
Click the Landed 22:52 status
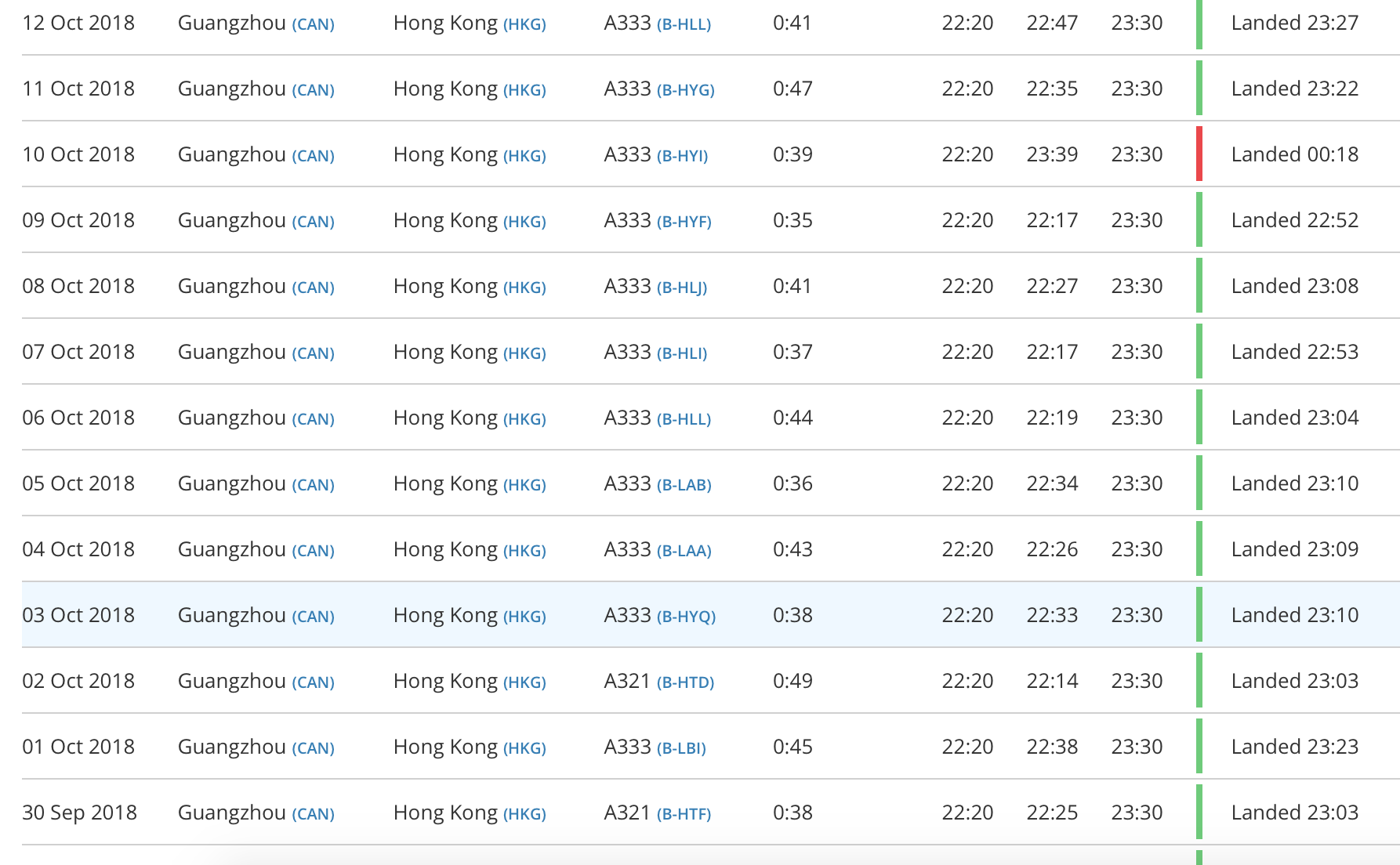click(x=1295, y=220)
